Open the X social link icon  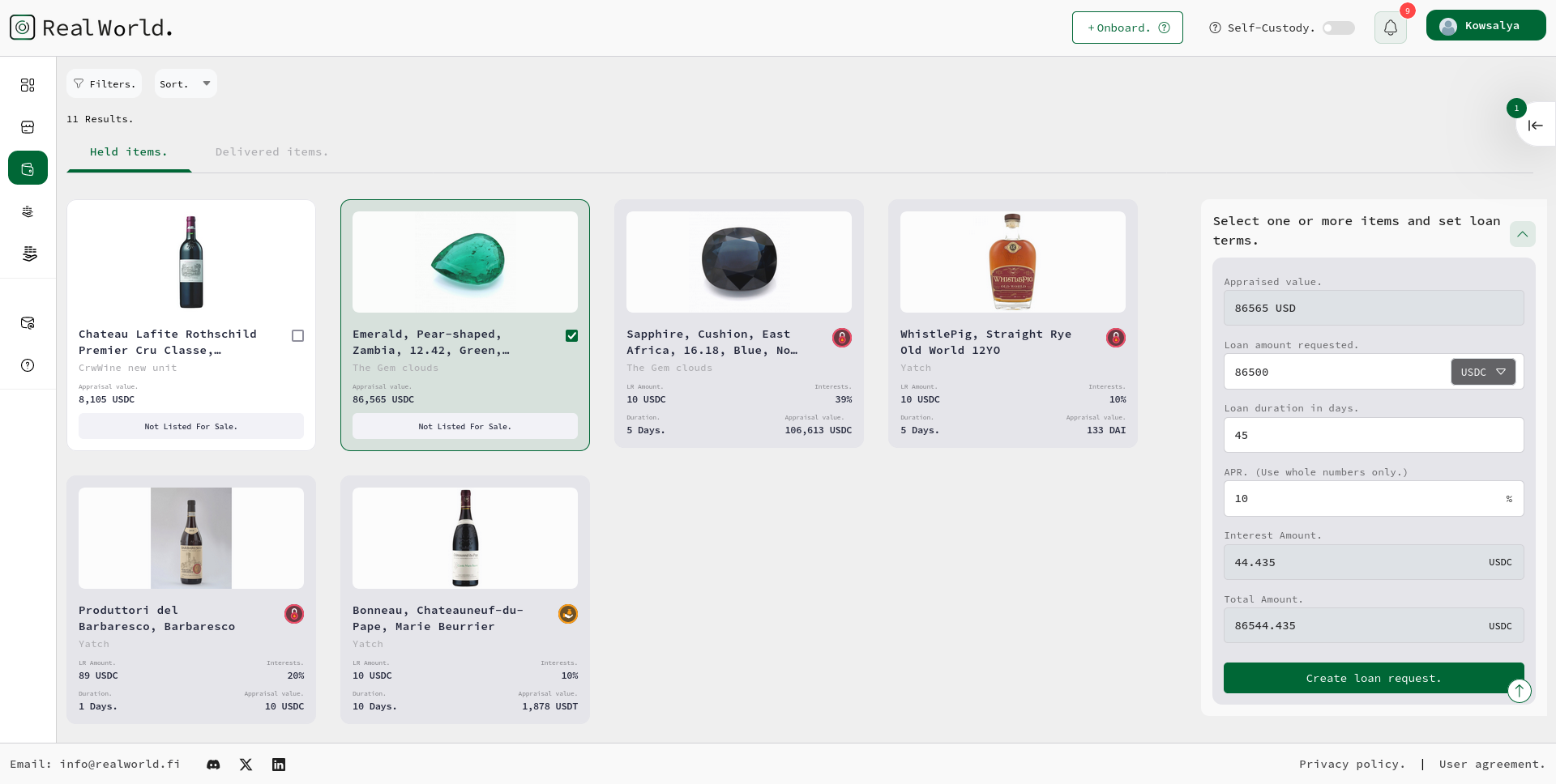[246, 765]
